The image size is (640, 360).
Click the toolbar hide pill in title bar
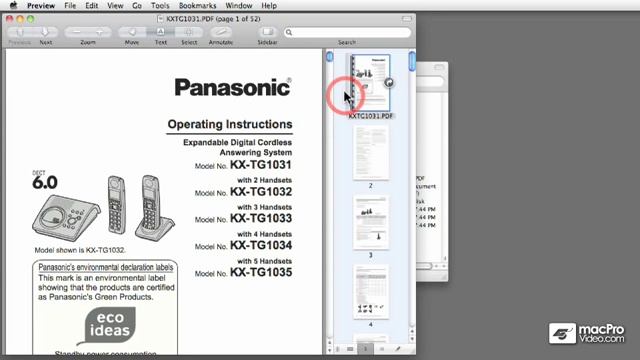coord(407,19)
